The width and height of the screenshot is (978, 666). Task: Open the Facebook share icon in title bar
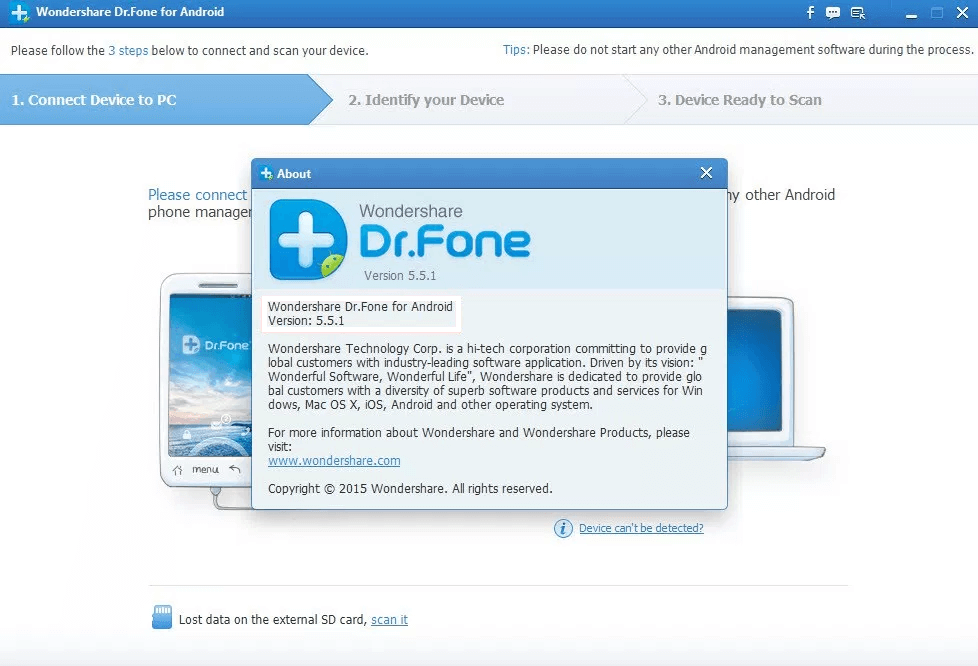tap(811, 13)
